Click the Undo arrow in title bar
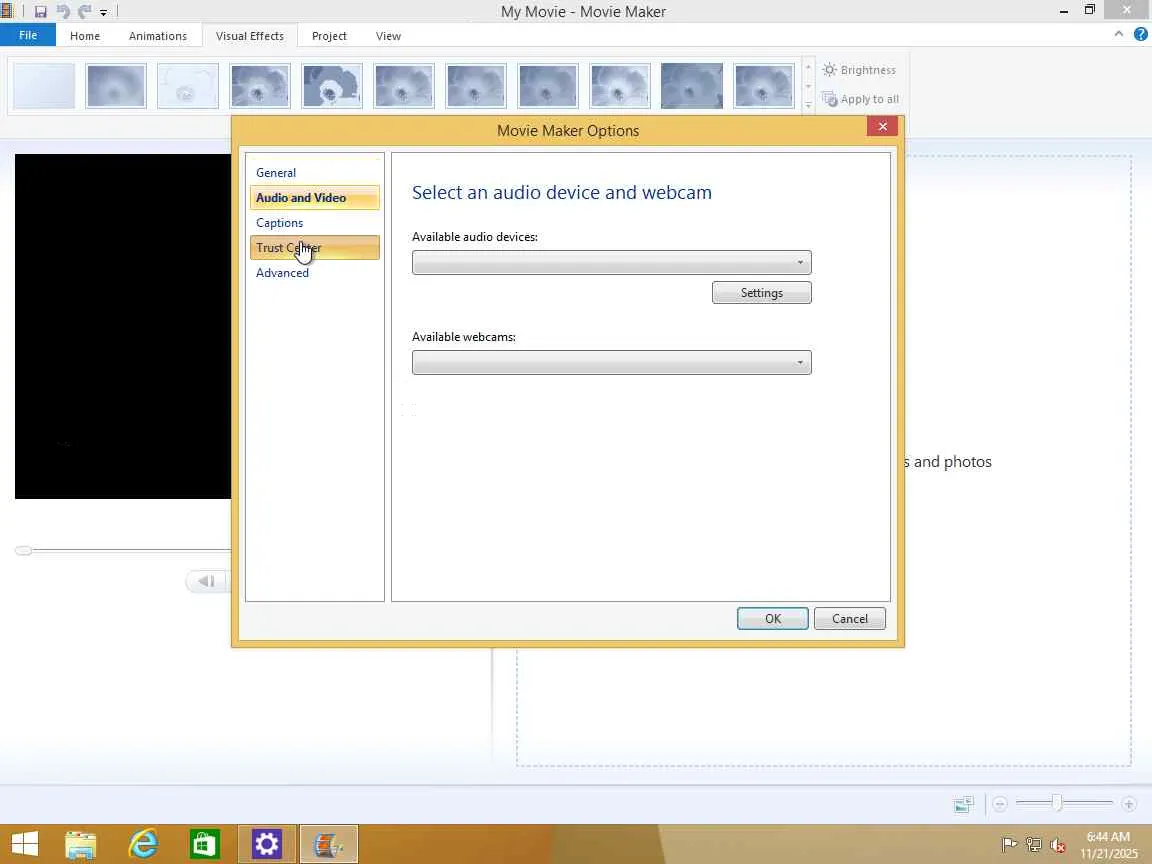 (63, 12)
